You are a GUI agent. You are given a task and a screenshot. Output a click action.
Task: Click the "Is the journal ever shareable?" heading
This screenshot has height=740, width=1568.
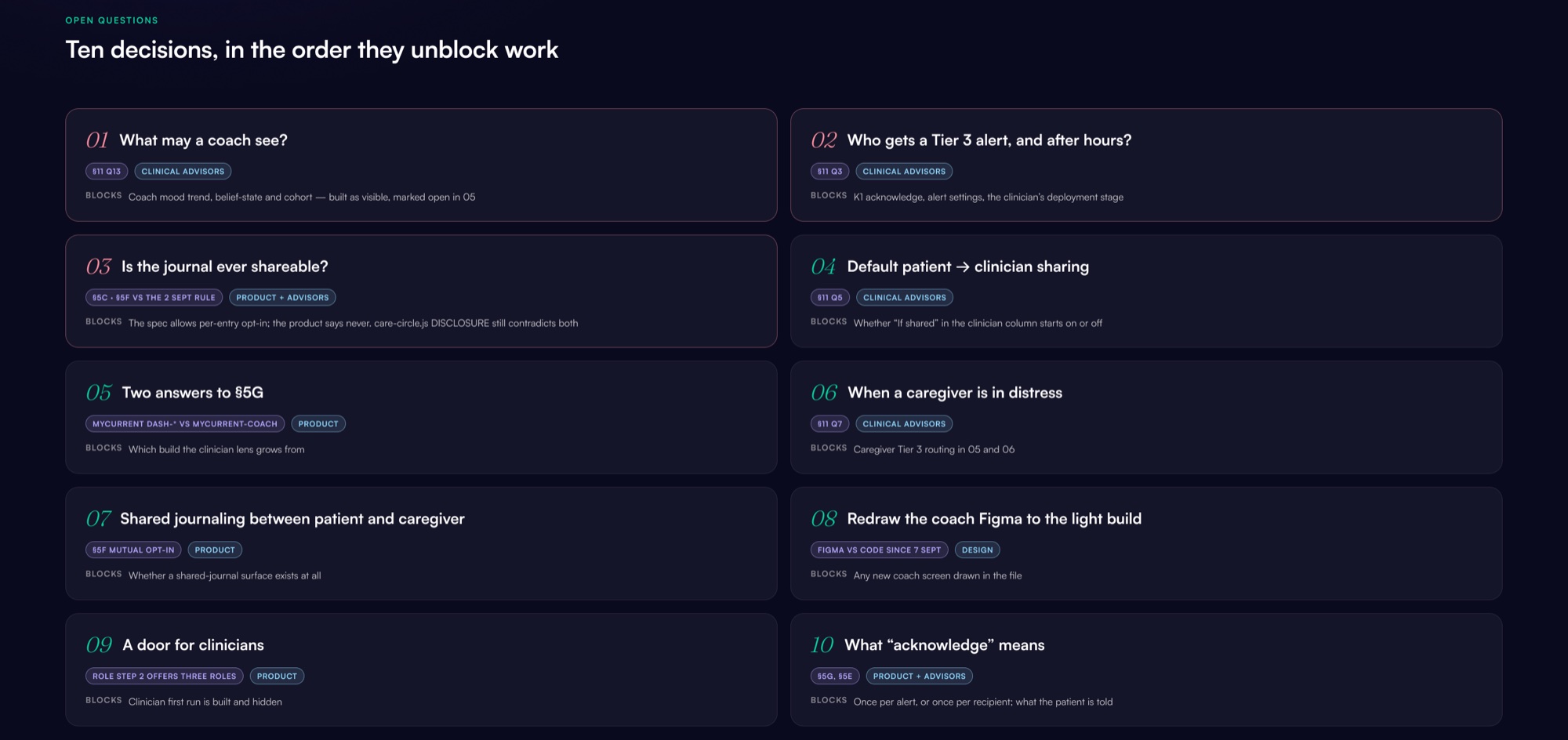click(224, 267)
